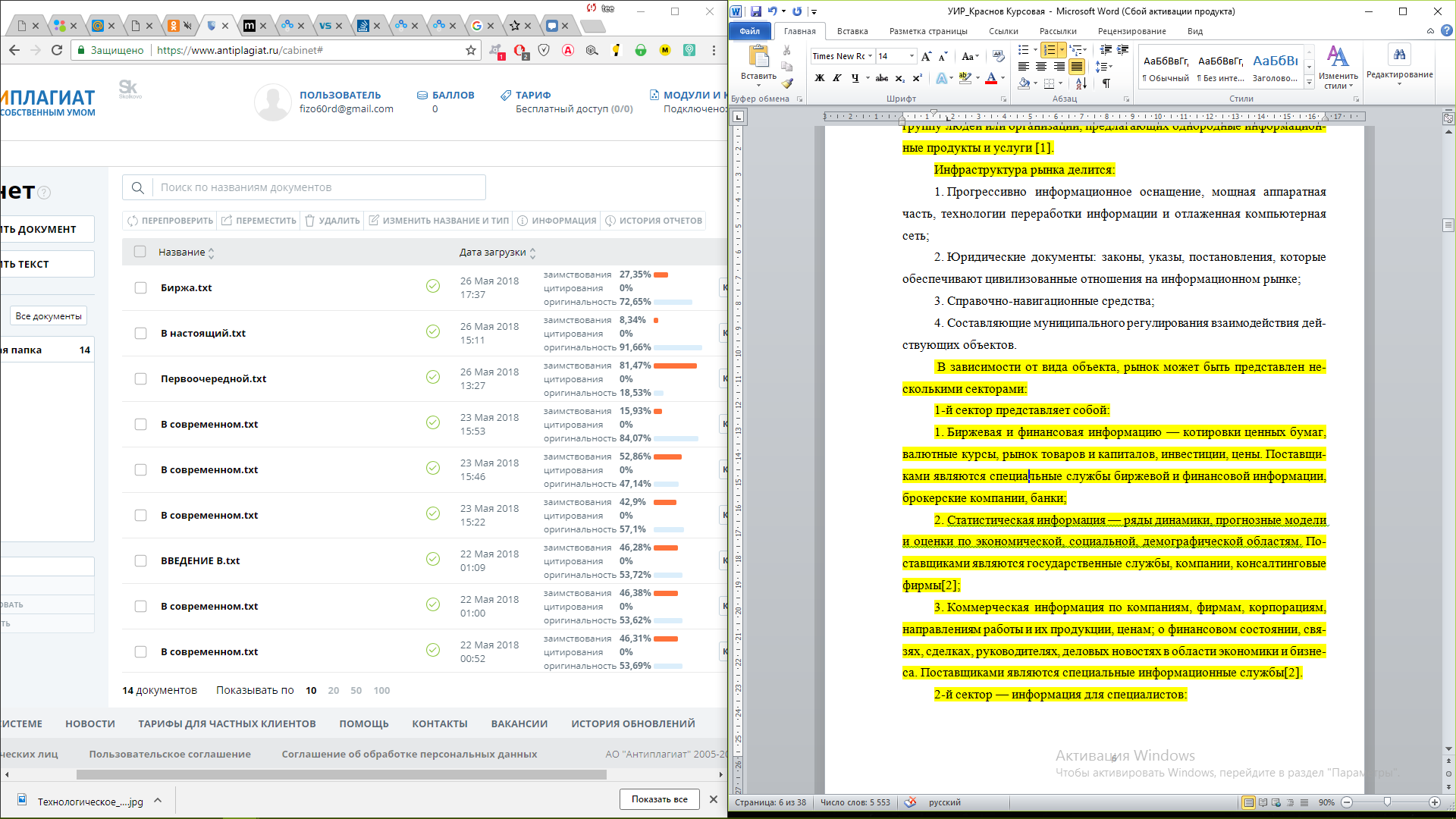Open underline style dropdown arrow
Screen dimensions: 1456x819
pyautogui.click(x=868, y=78)
